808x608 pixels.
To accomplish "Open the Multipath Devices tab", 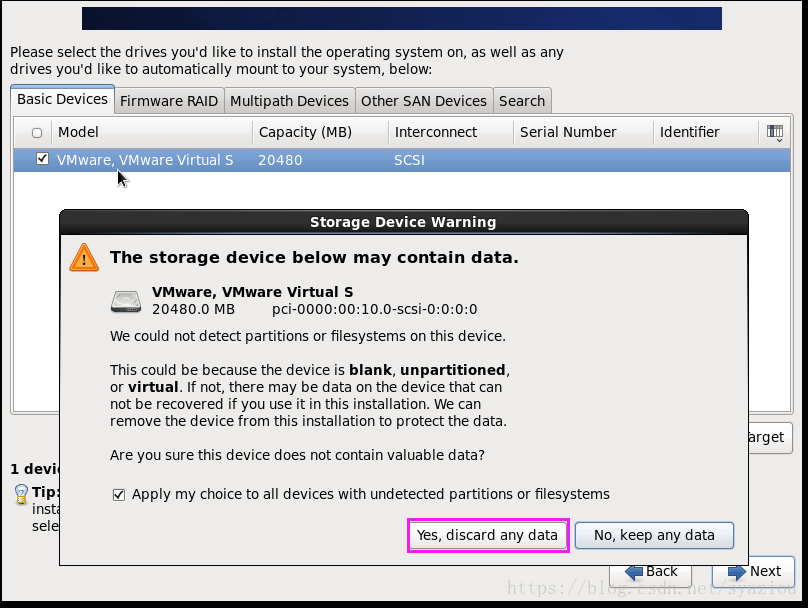I will 289,101.
